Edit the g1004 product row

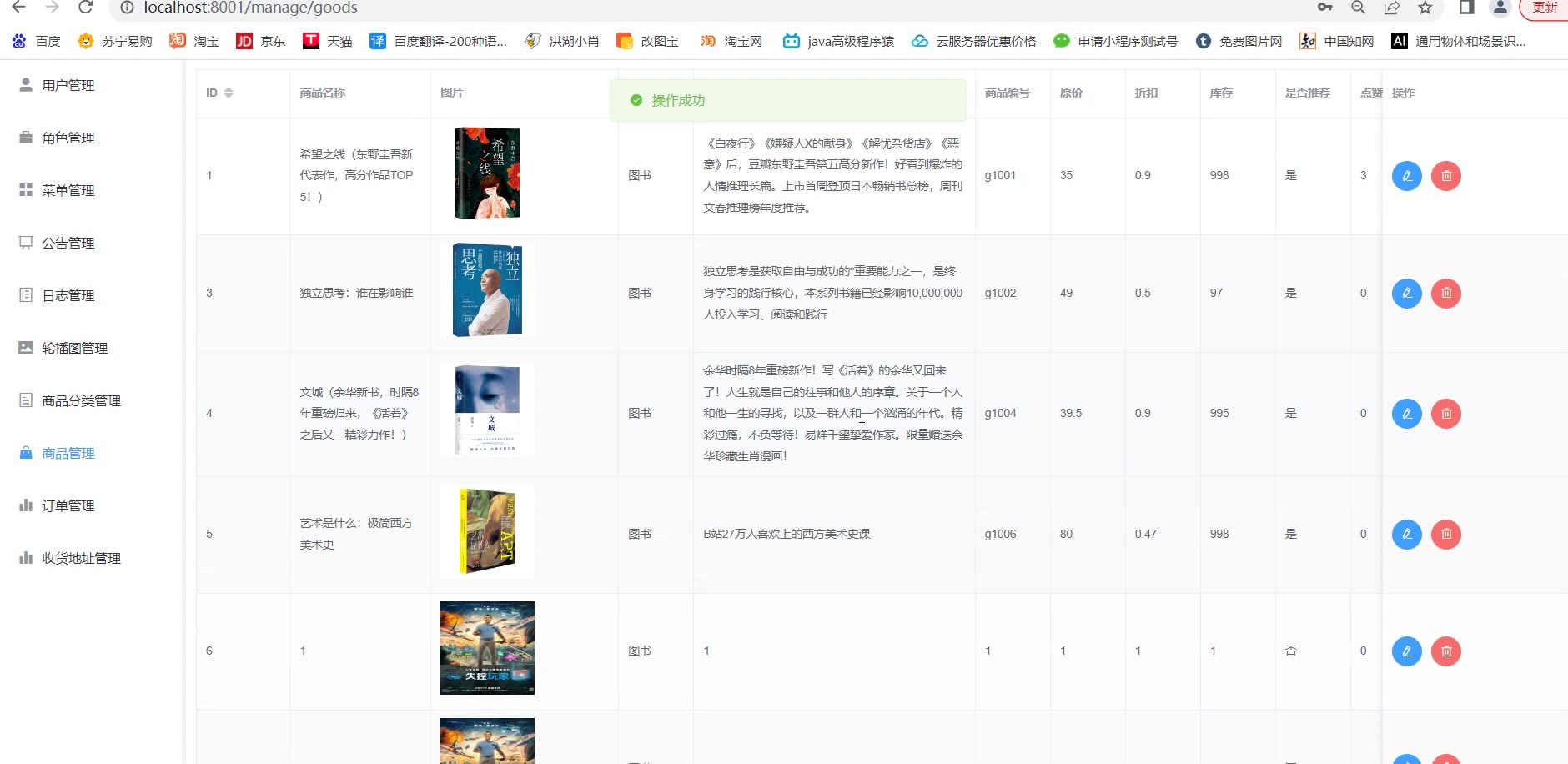pyautogui.click(x=1407, y=414)
